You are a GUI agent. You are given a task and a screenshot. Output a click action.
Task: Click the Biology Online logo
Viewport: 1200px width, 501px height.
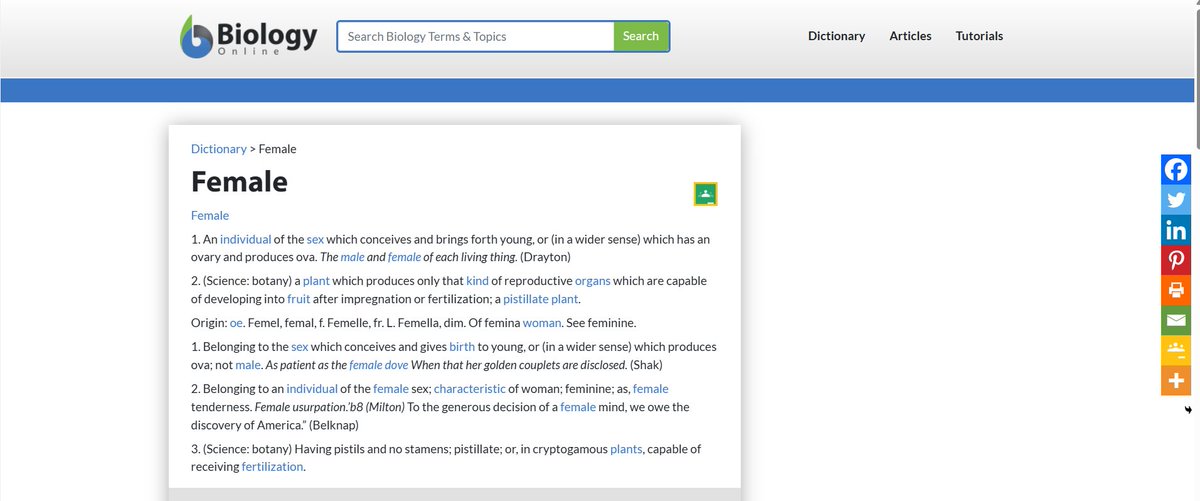click(249, 36)
